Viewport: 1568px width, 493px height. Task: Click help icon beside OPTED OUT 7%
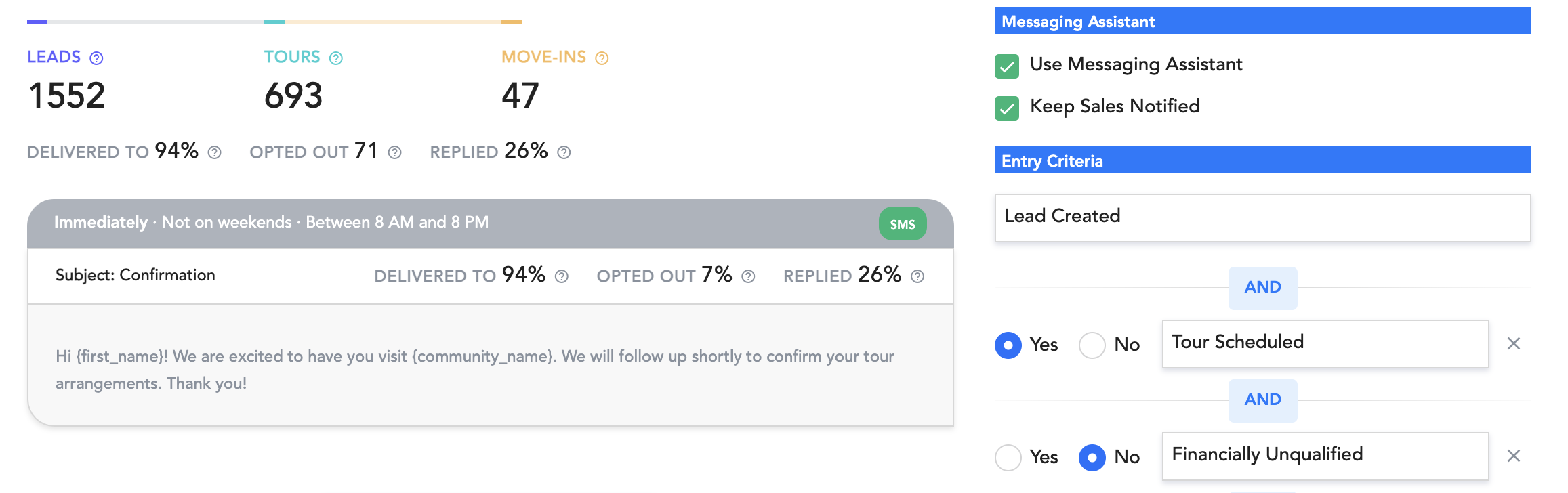tap(748, 276)
